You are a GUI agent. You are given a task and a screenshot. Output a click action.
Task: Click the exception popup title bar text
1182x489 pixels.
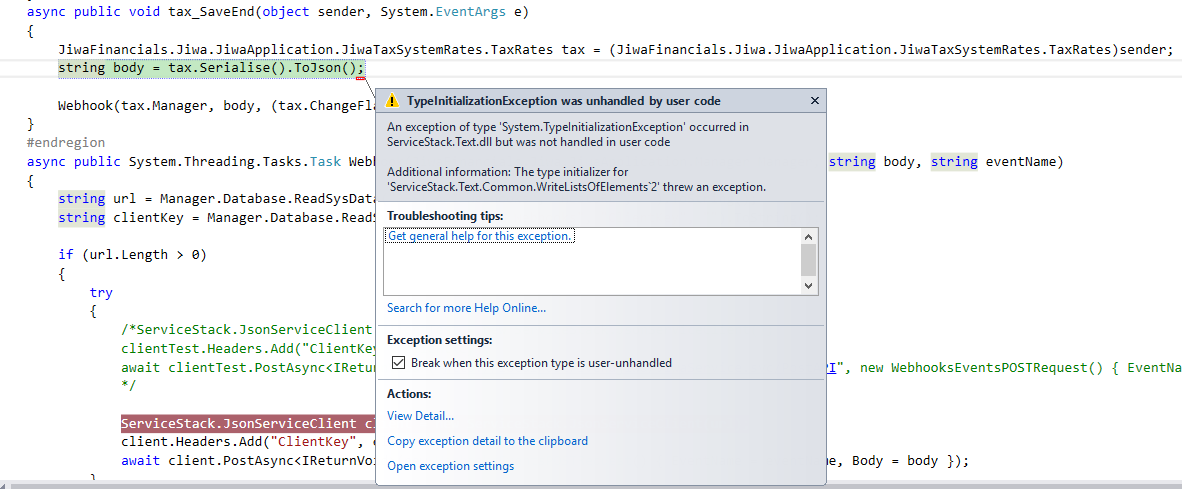[563, 101]
